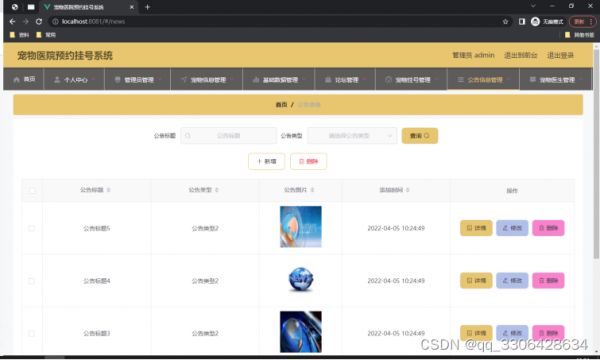Click the magnifier icon in 公告标题 input
Screen dimensions: 600x360
point(188,135)
